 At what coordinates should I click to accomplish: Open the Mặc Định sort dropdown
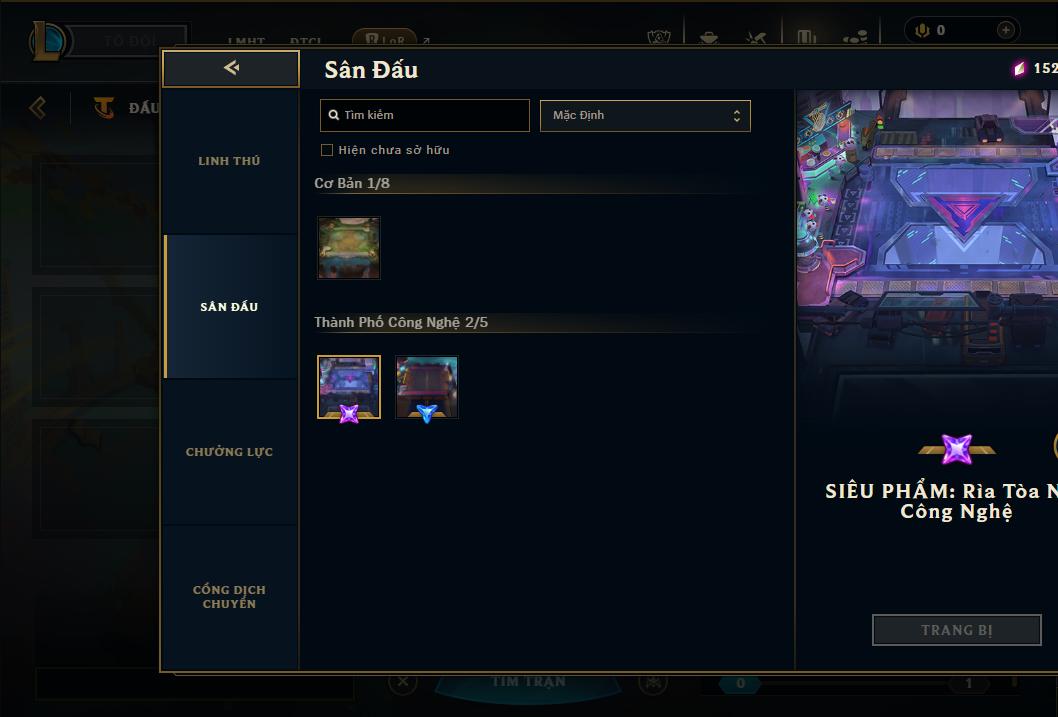(645, 115)
